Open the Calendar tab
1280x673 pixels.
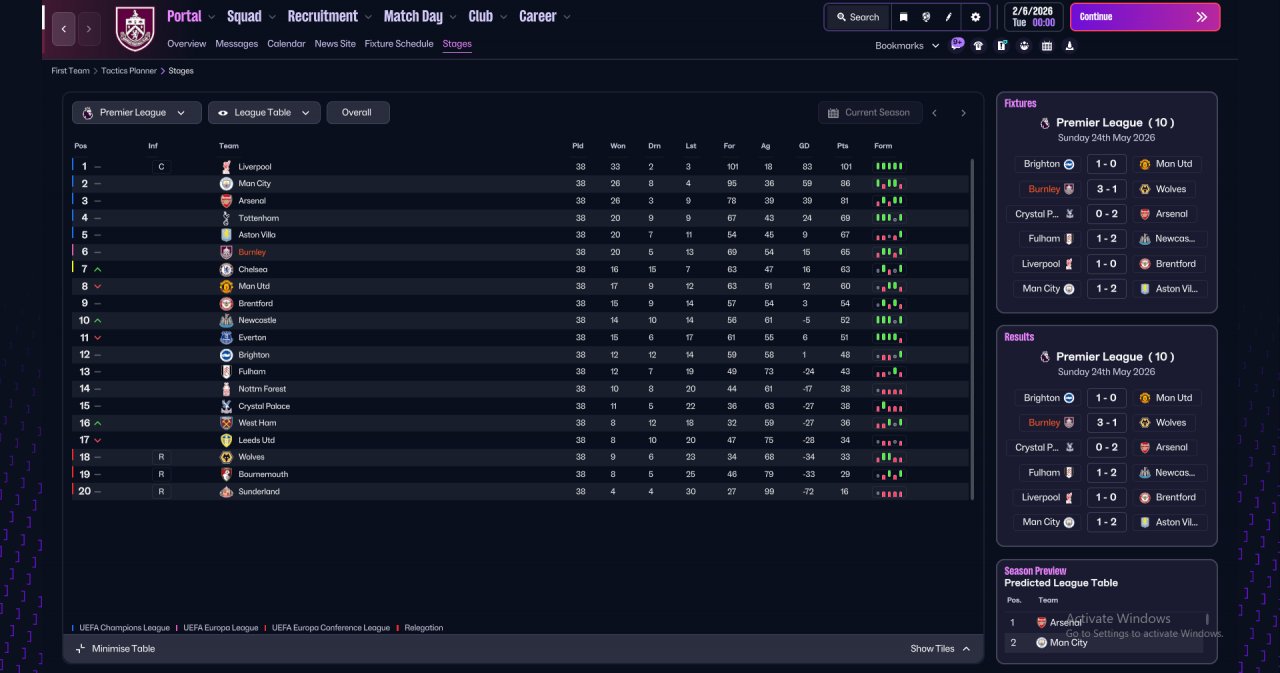(x=286, y=44)
